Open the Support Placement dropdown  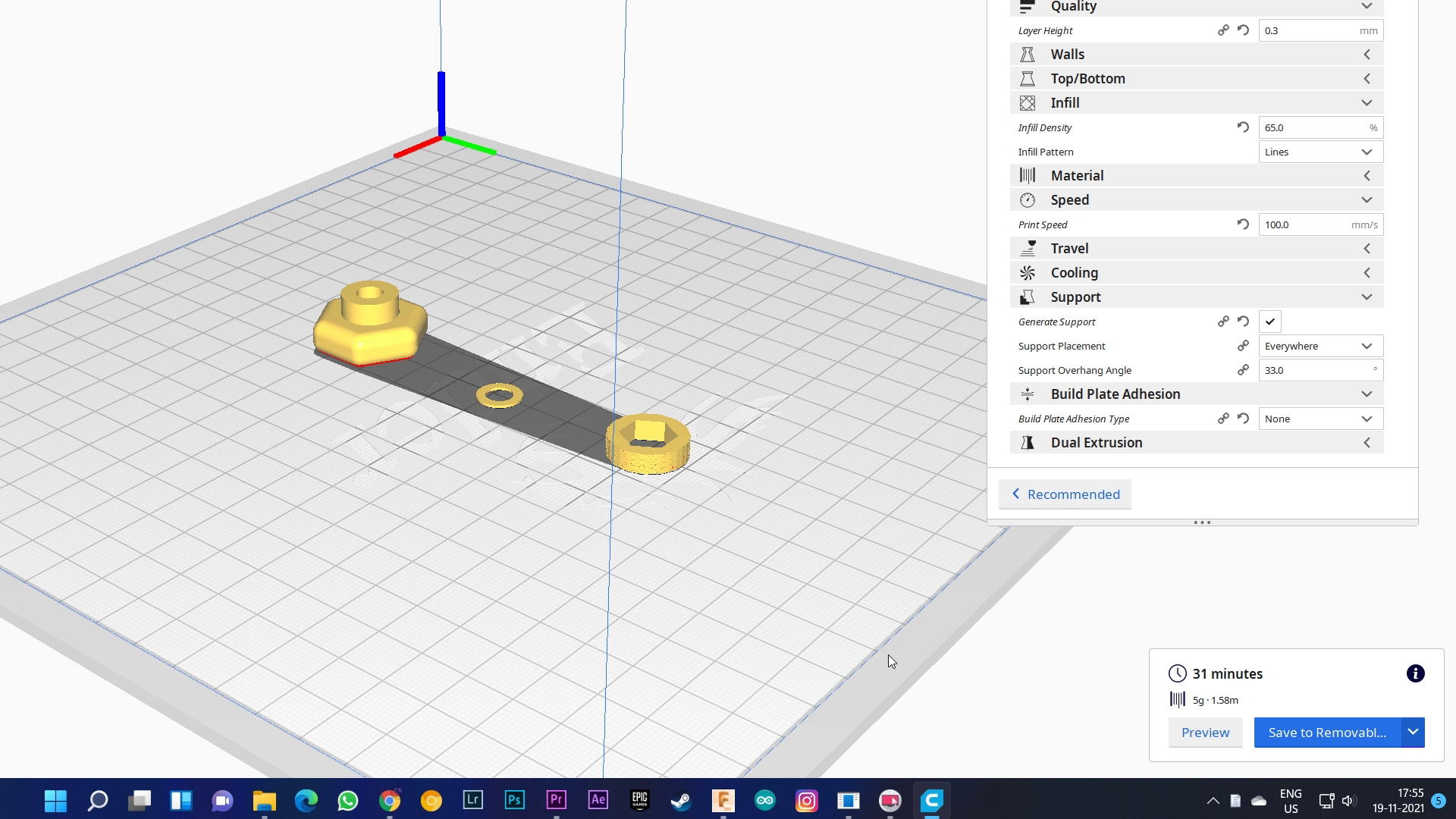(x=1320, y=346)
